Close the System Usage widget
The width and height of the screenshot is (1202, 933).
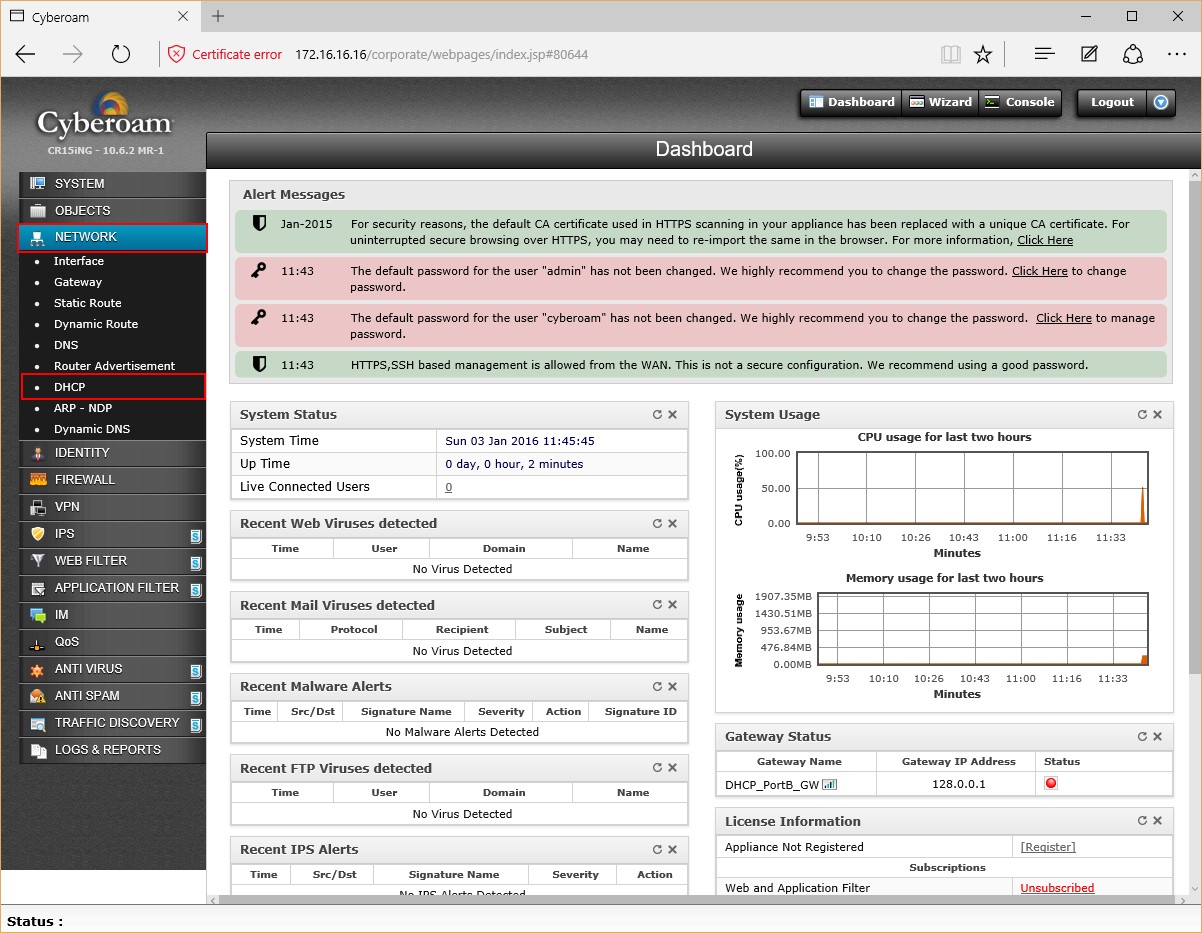pos(1158,415)
